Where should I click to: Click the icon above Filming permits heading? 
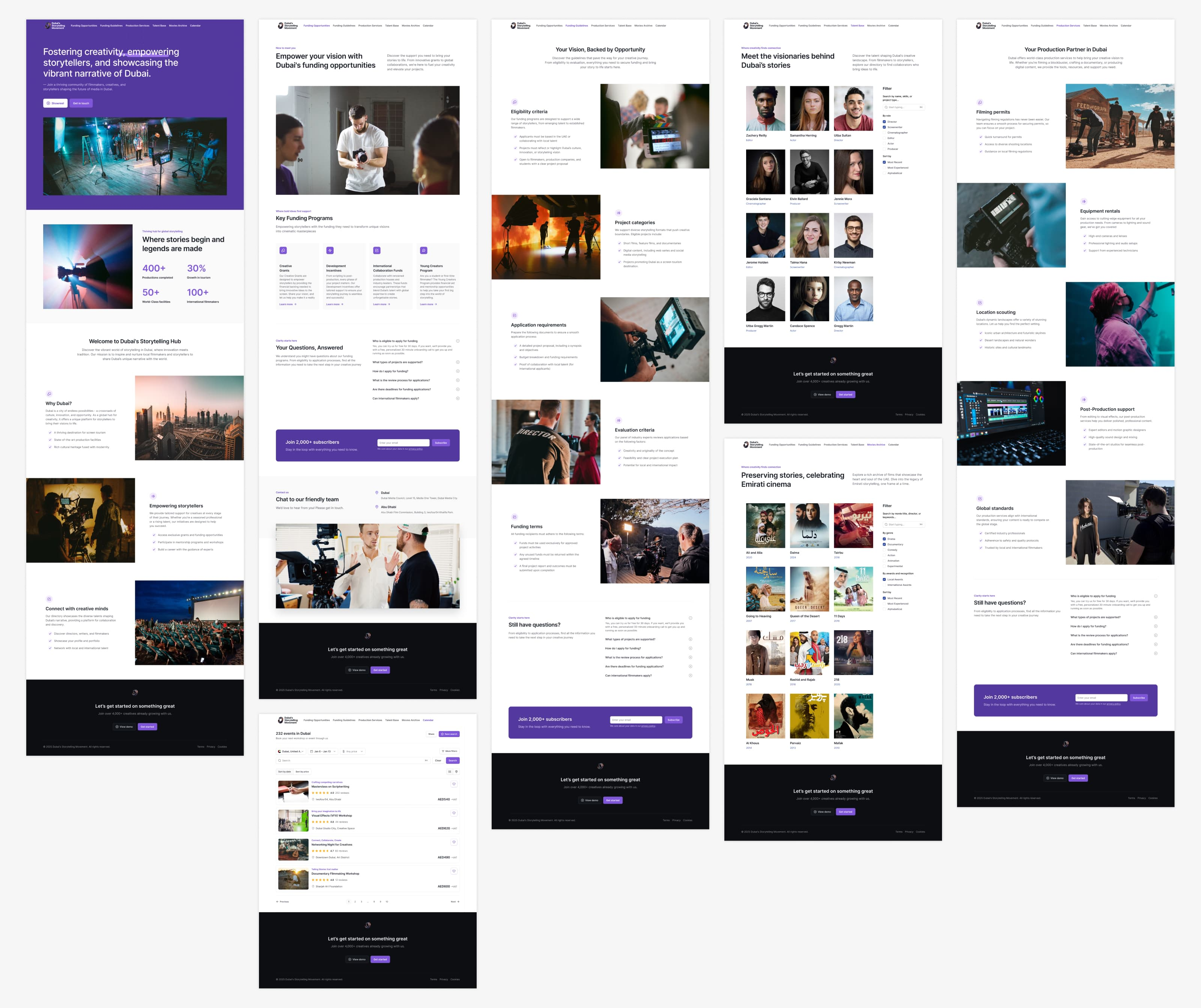point(980,102)
